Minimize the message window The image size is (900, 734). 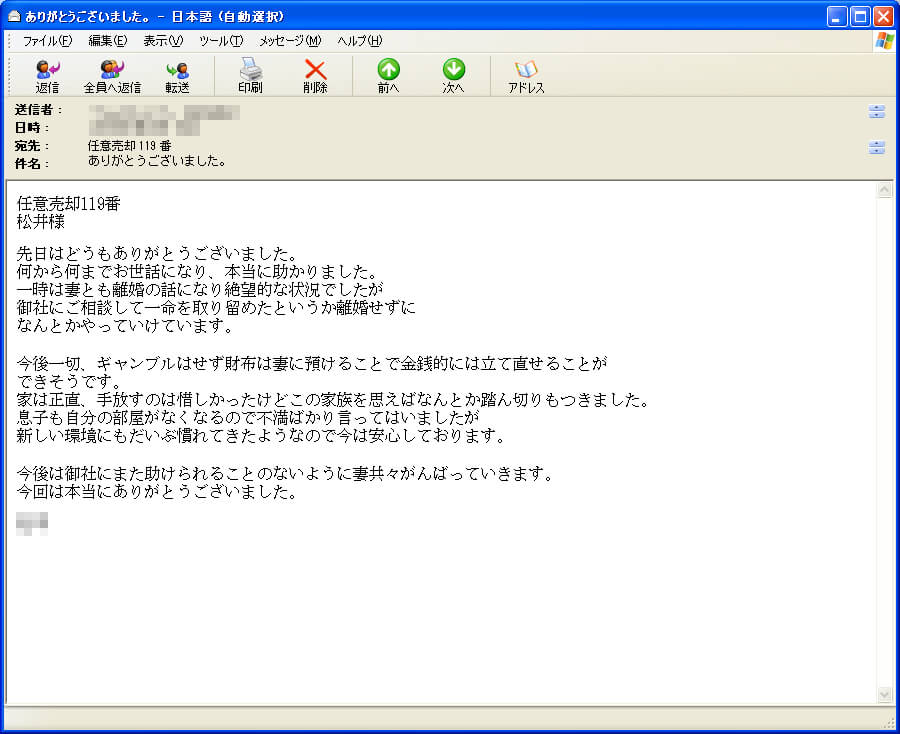tap(836, 17)
